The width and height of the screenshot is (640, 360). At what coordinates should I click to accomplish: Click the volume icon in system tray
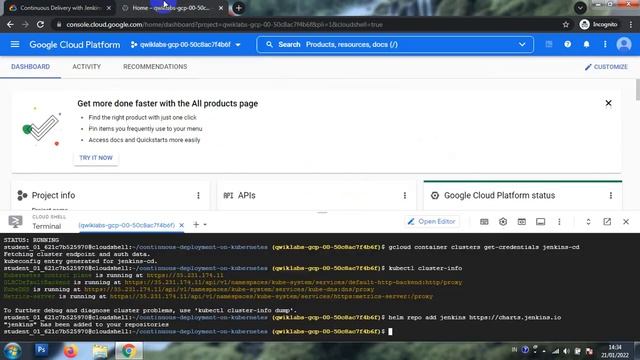tap(566, 351)
